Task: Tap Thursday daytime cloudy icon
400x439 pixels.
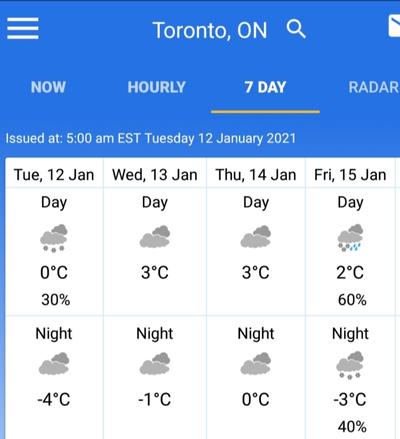Action: click(x=256, y=237)
